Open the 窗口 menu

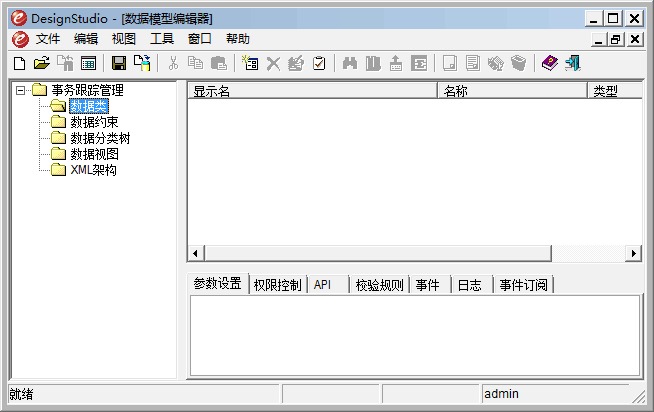pos(200,39)
